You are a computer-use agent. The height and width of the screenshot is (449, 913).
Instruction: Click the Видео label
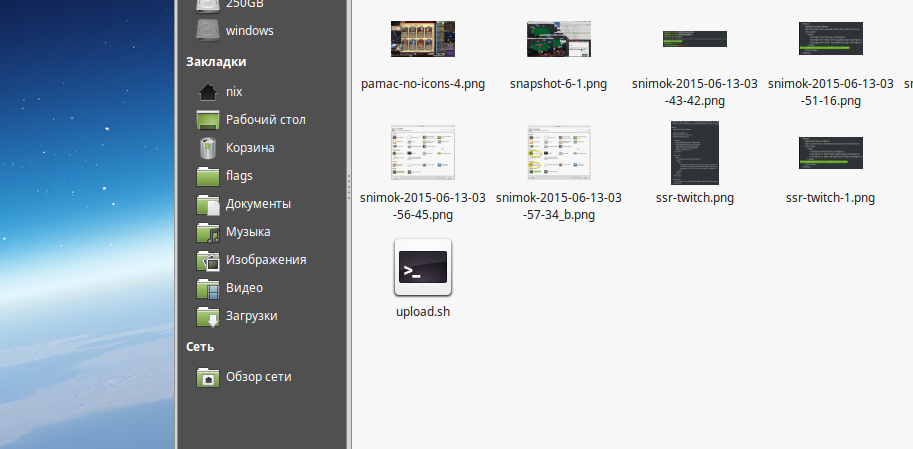[244, 288]
